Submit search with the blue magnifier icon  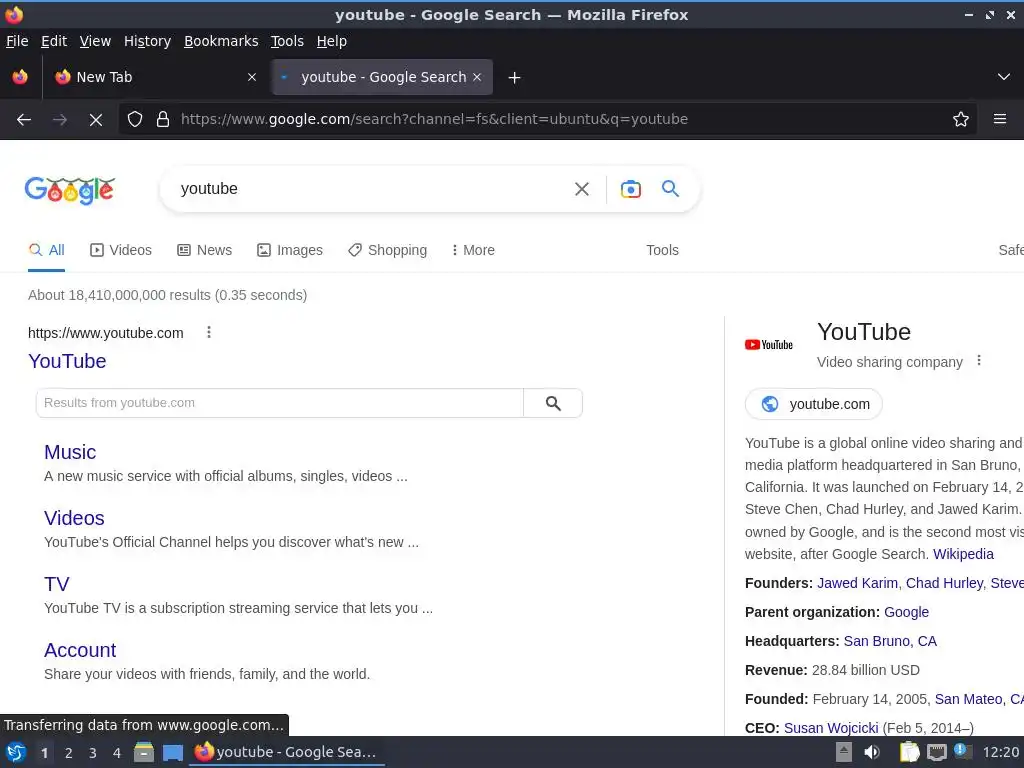(x=671, y=189)
